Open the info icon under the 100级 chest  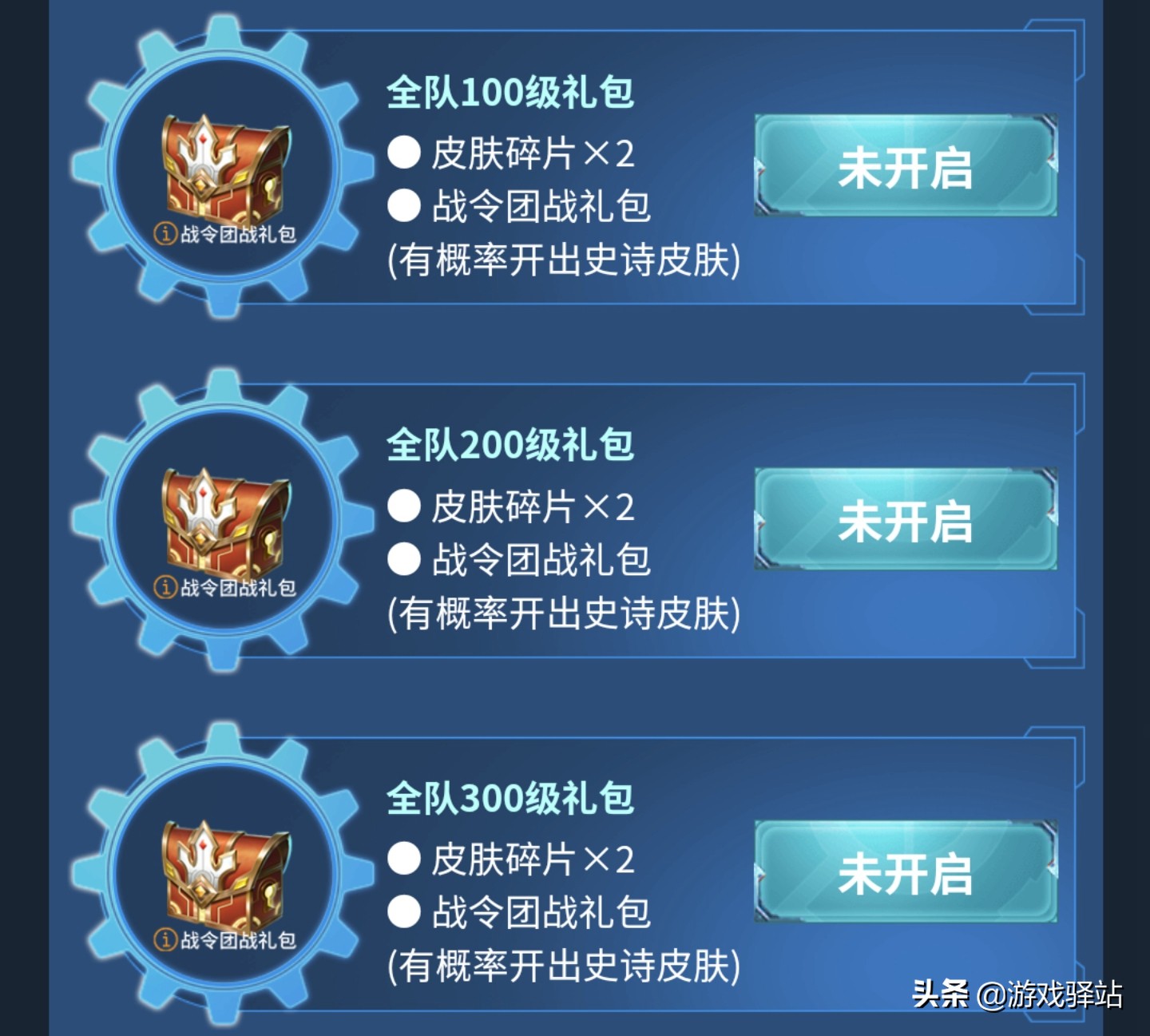165,234
